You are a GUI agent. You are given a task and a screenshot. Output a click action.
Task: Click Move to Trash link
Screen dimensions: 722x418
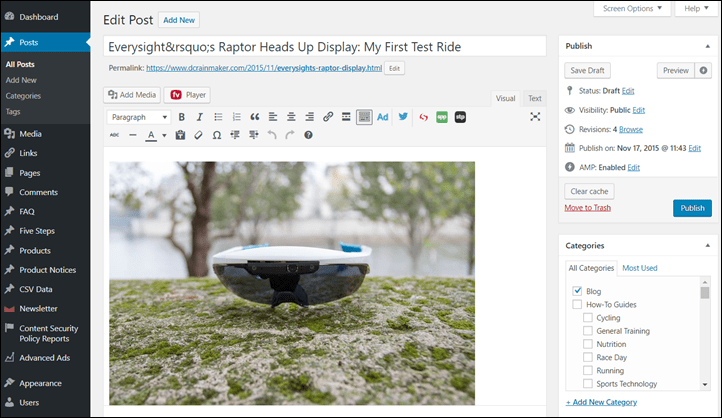[x=588, y=208]
